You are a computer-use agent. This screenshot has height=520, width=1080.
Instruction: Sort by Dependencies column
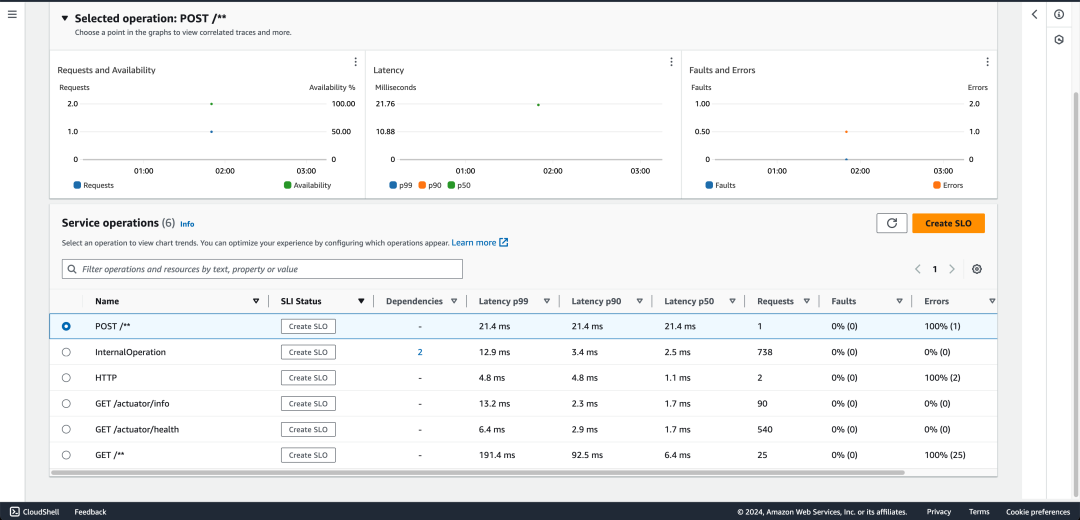tap(454, 301)
